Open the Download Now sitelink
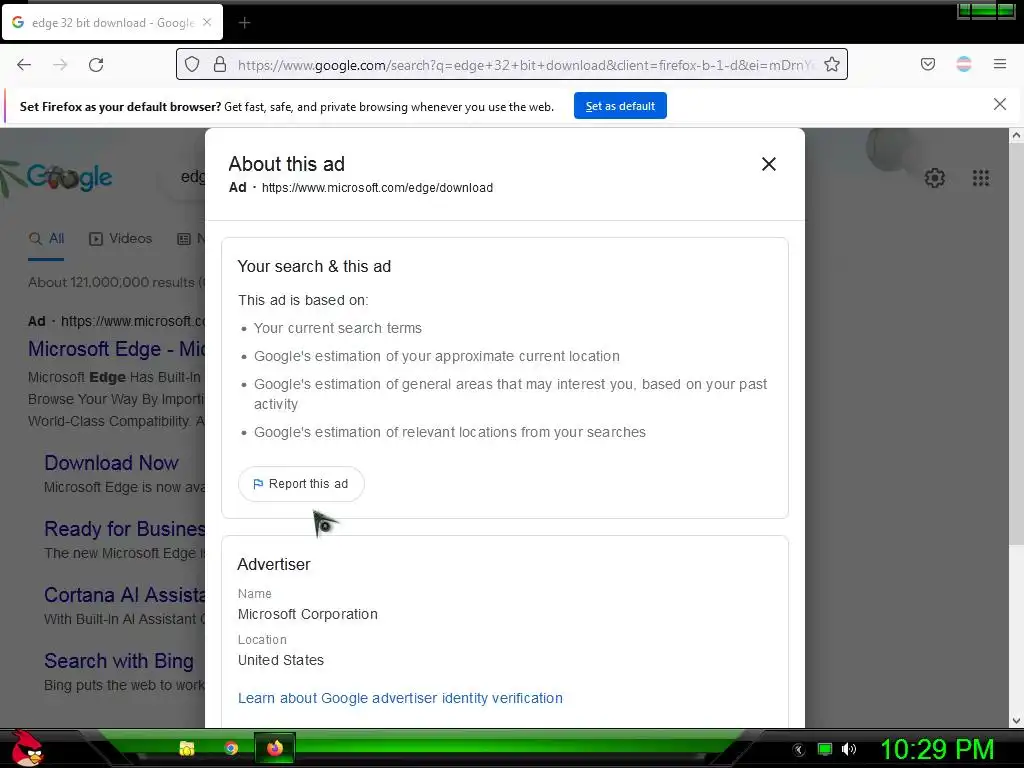 coord(111,463)
